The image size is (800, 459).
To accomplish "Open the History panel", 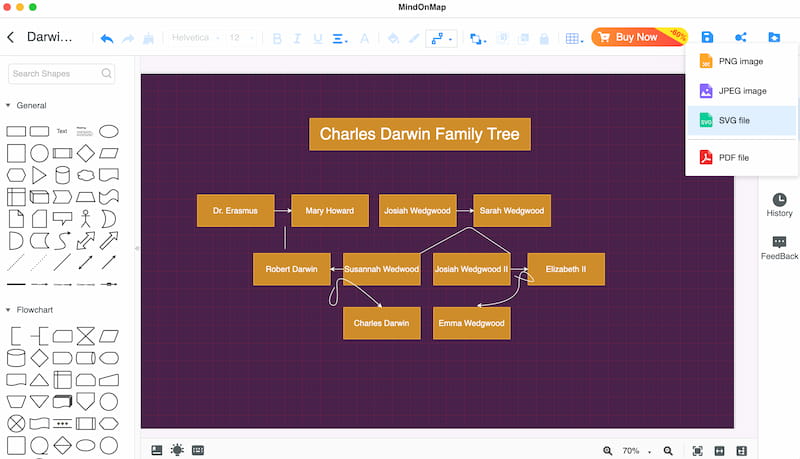I will [x=779, y=205].
